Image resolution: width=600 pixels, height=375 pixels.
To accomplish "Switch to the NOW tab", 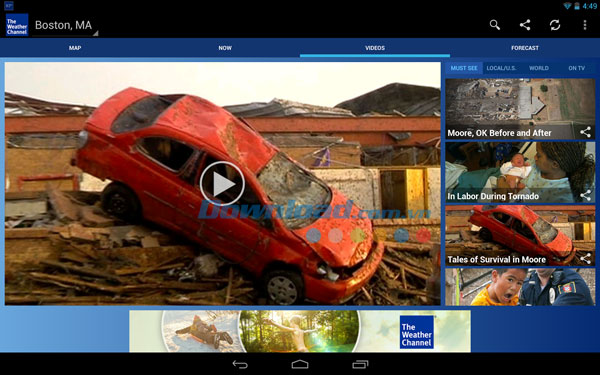I will [x=225, y=48].
